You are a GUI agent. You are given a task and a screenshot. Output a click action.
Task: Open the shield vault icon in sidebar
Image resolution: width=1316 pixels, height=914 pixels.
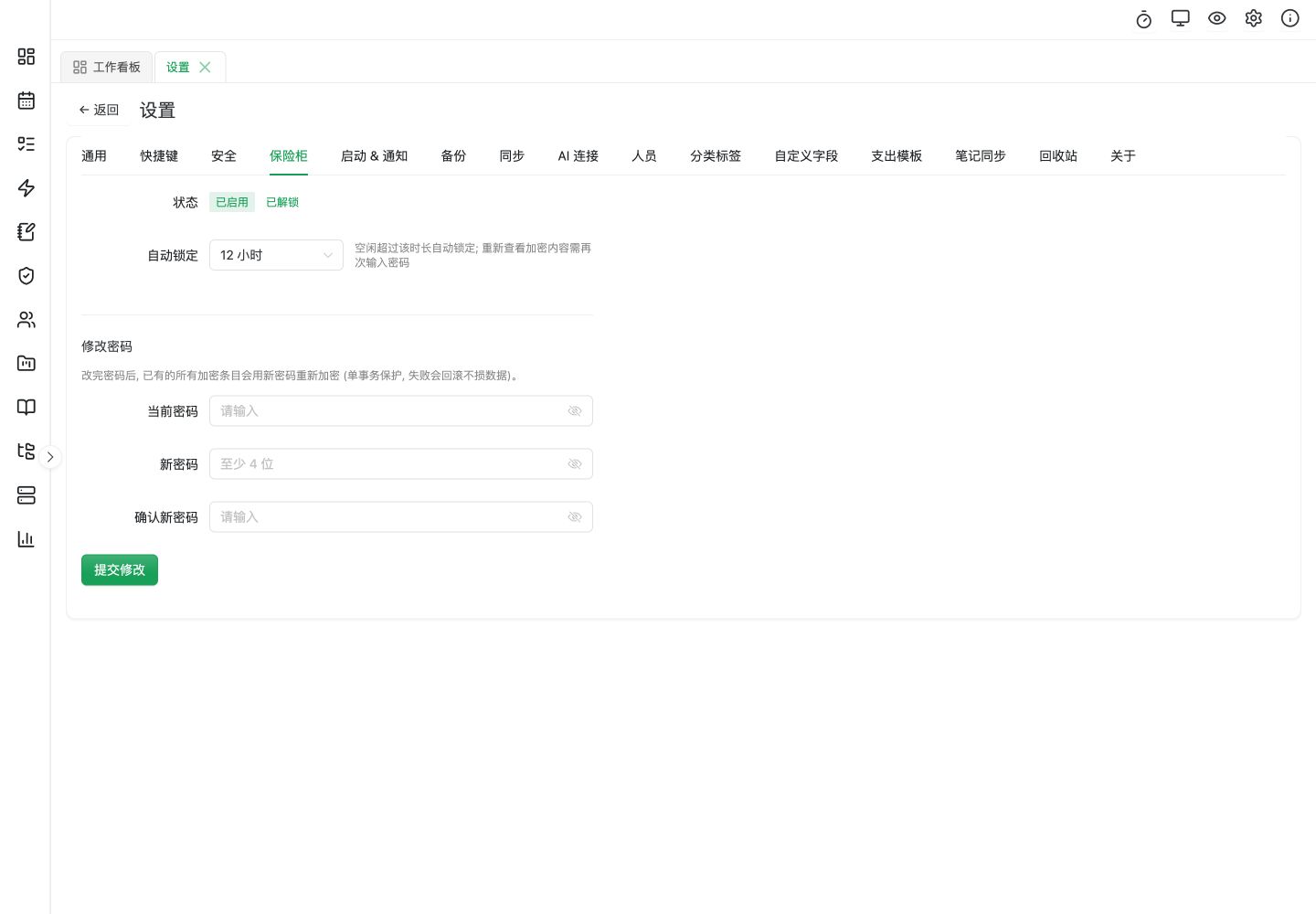[x=27, y=276]
